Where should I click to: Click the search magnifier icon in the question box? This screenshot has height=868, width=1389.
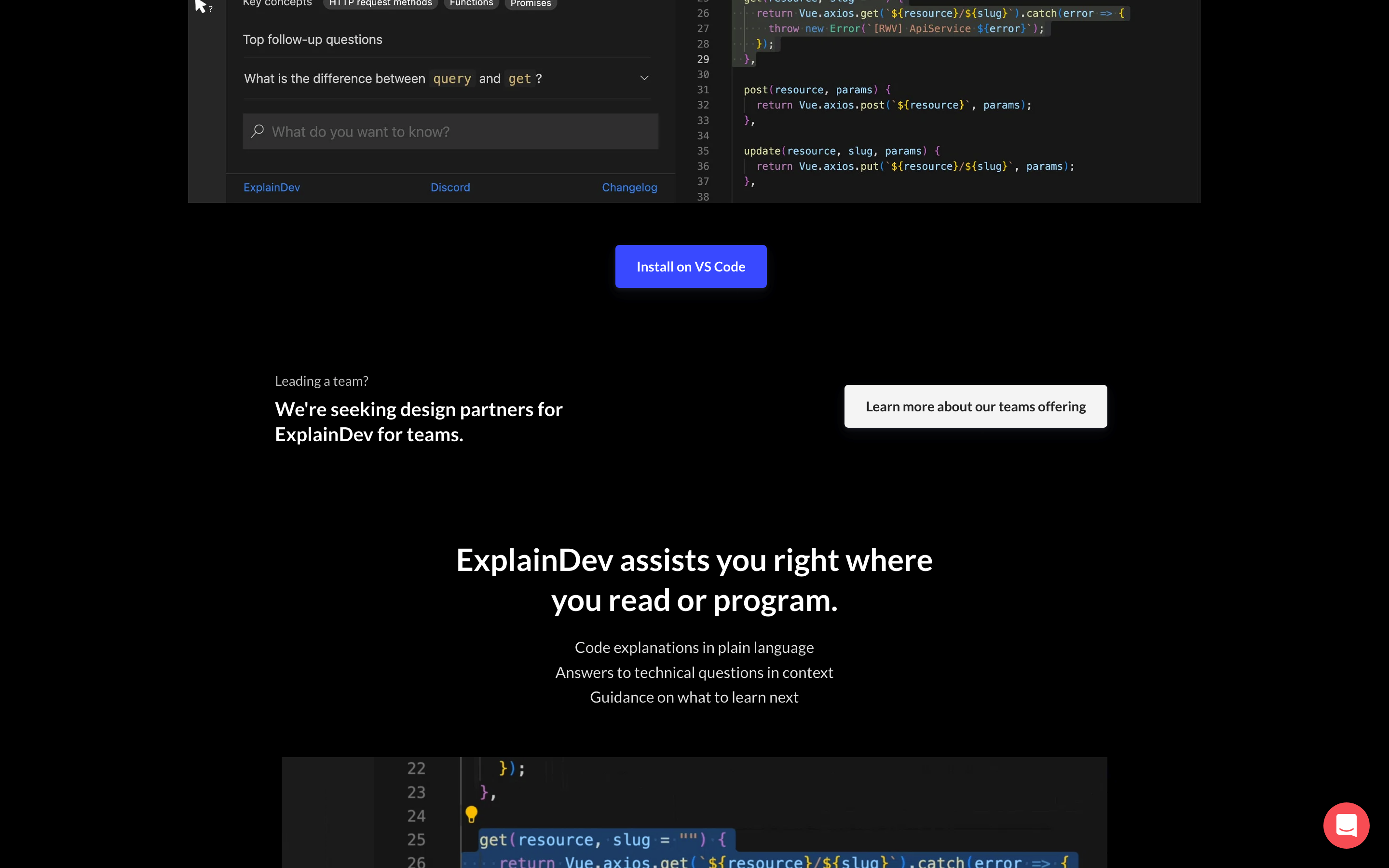pyautogui.click(x=258, y=132)
